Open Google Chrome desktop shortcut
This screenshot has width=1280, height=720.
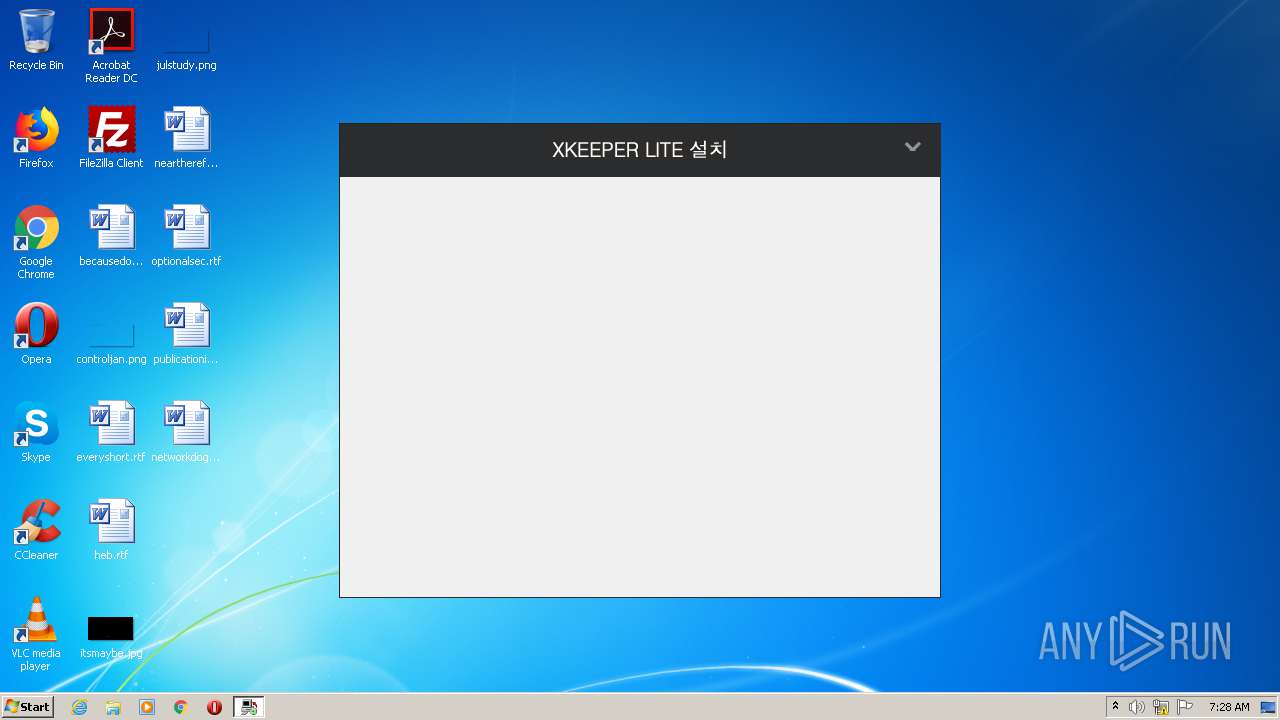tap(36, 242)
